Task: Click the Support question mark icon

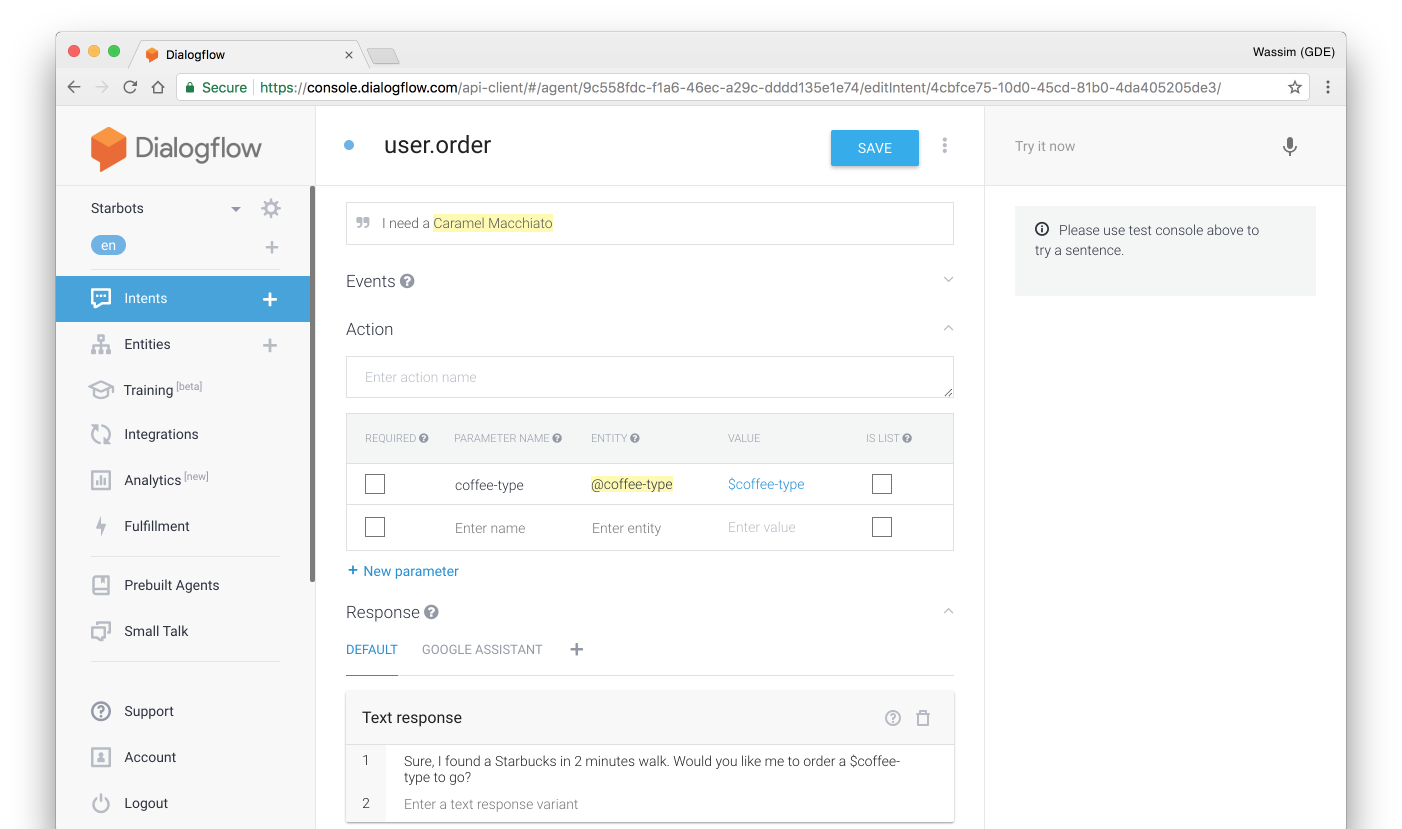Action: point(101,711)
